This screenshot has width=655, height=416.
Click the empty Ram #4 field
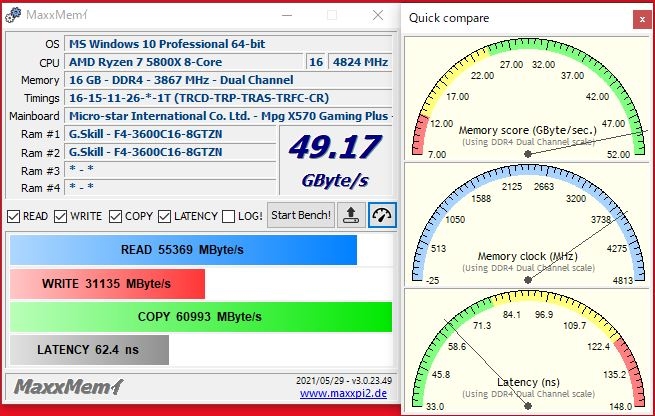coord(170,187)
